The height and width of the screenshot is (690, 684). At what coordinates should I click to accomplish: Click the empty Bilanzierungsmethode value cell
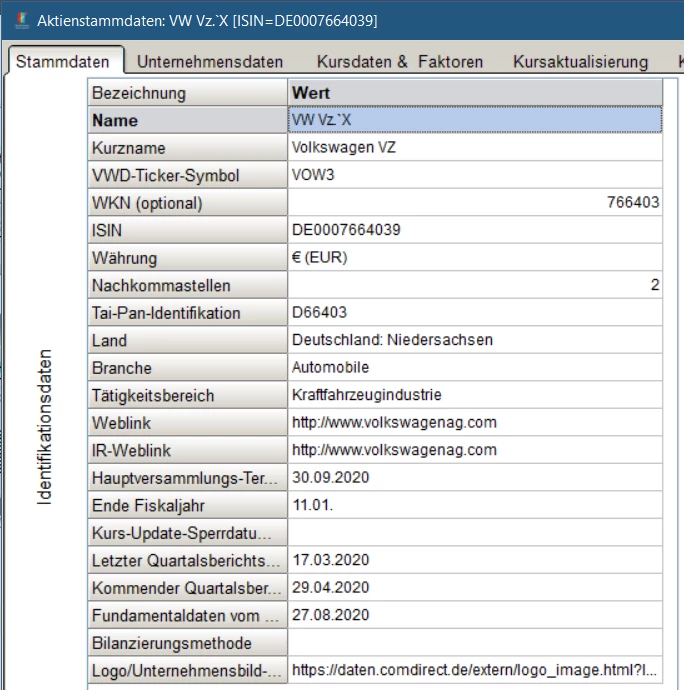[475, 642]
